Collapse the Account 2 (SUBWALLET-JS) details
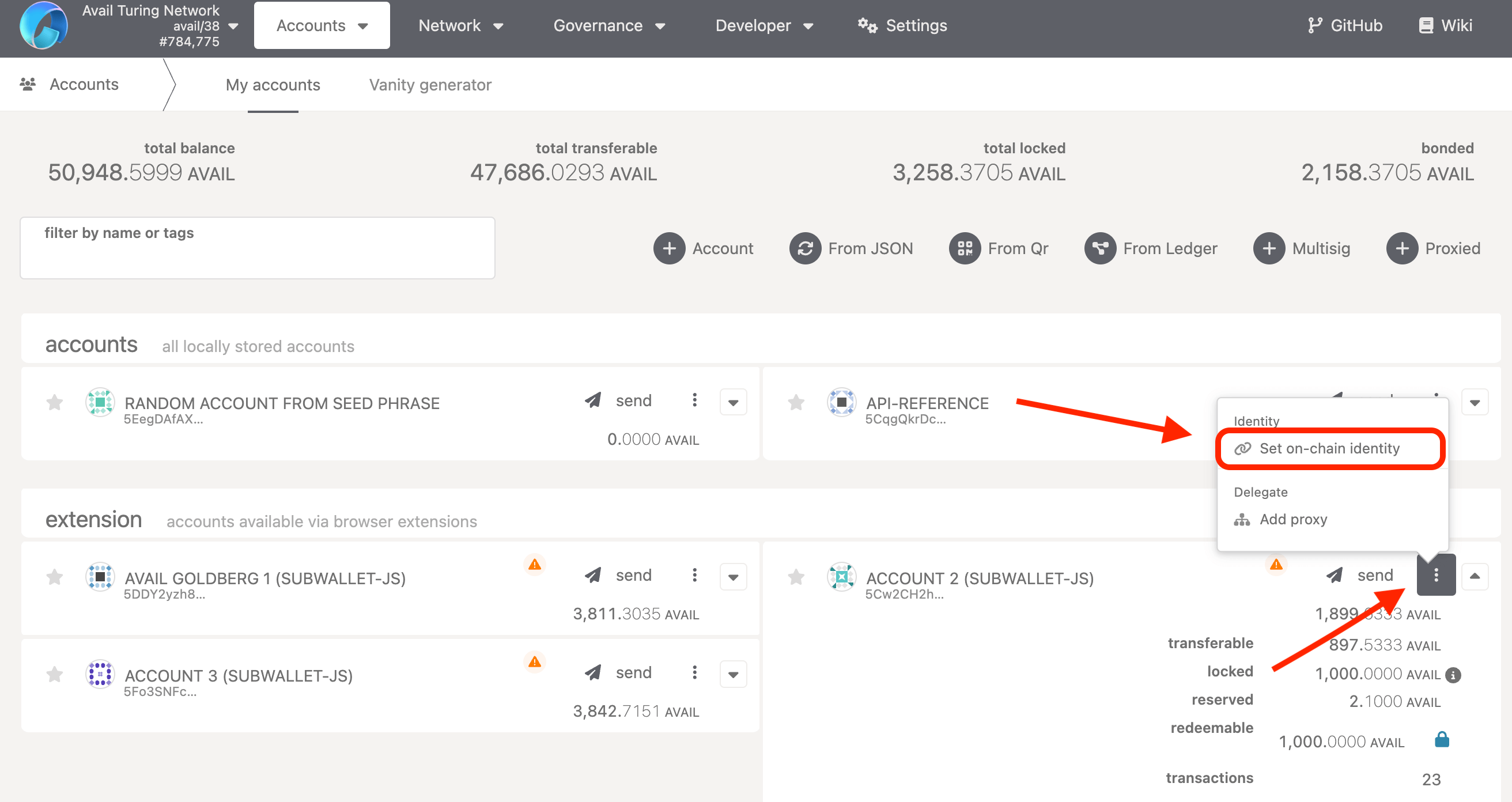 1474,576
